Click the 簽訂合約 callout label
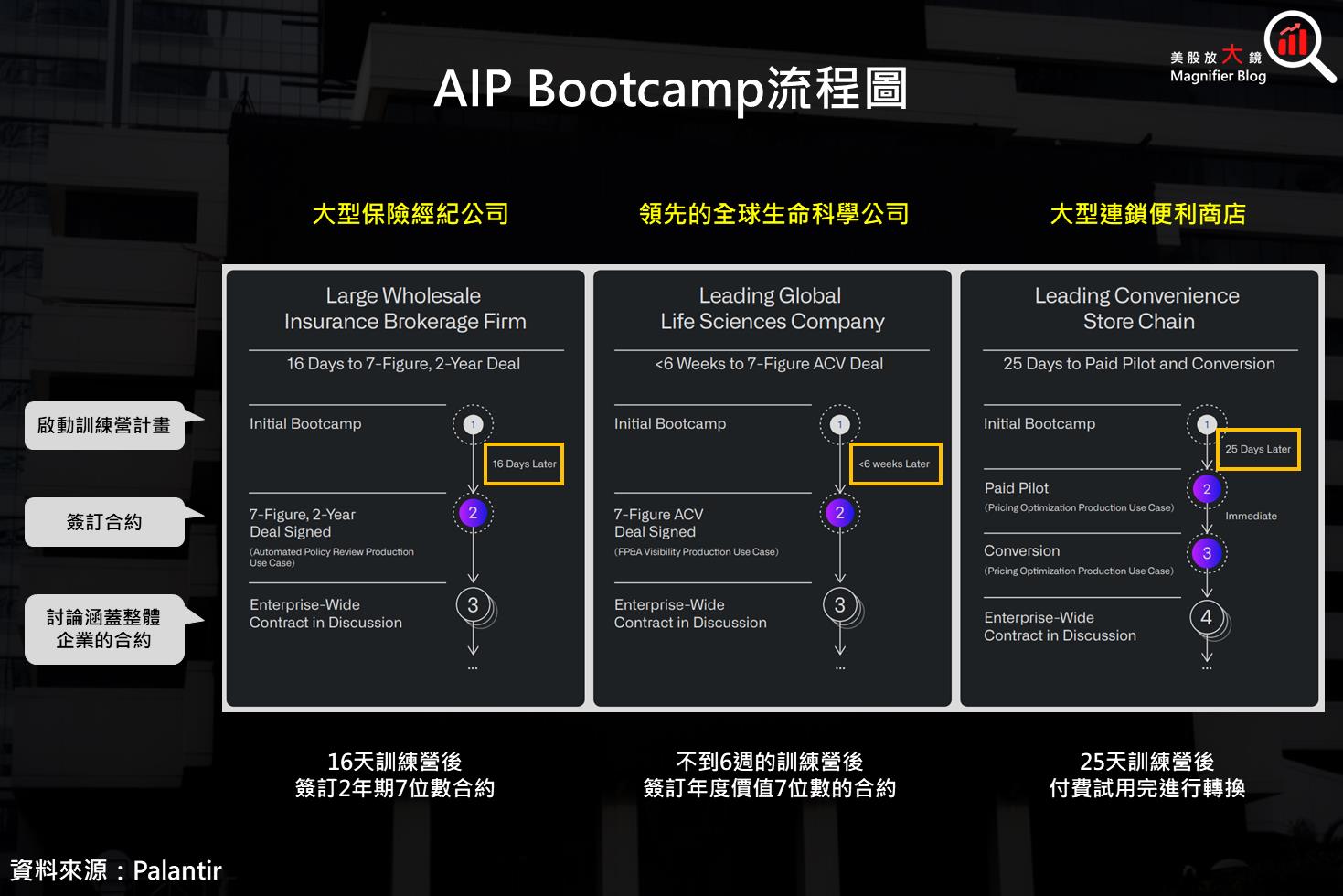Image resolution: width=1343 pixels, height=896 pixels. 104,522
